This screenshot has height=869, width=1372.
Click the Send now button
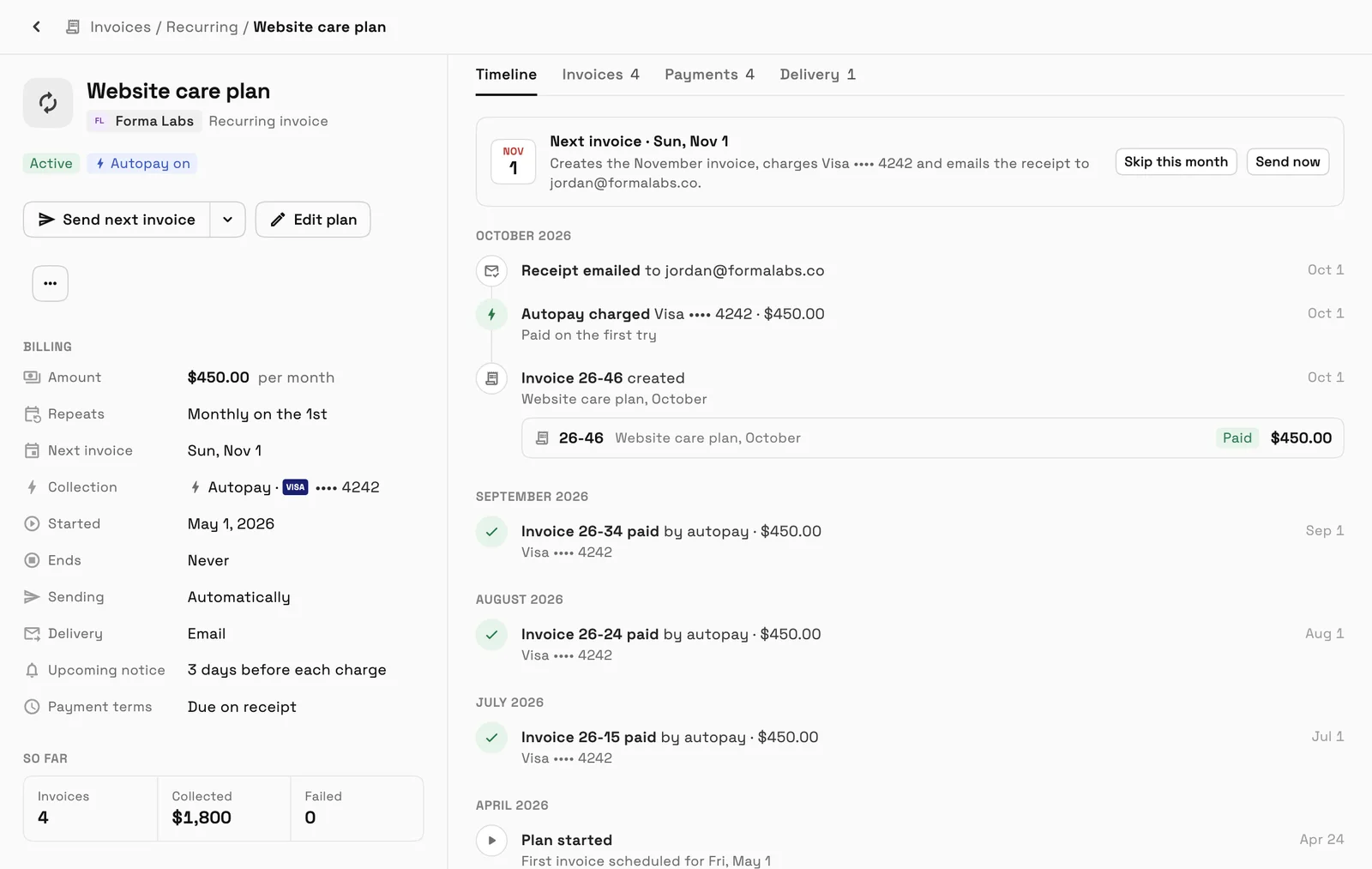1288,161
